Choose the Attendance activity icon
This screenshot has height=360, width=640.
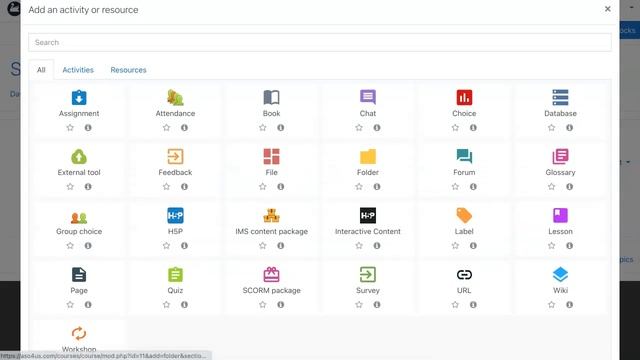click(175, 98)
